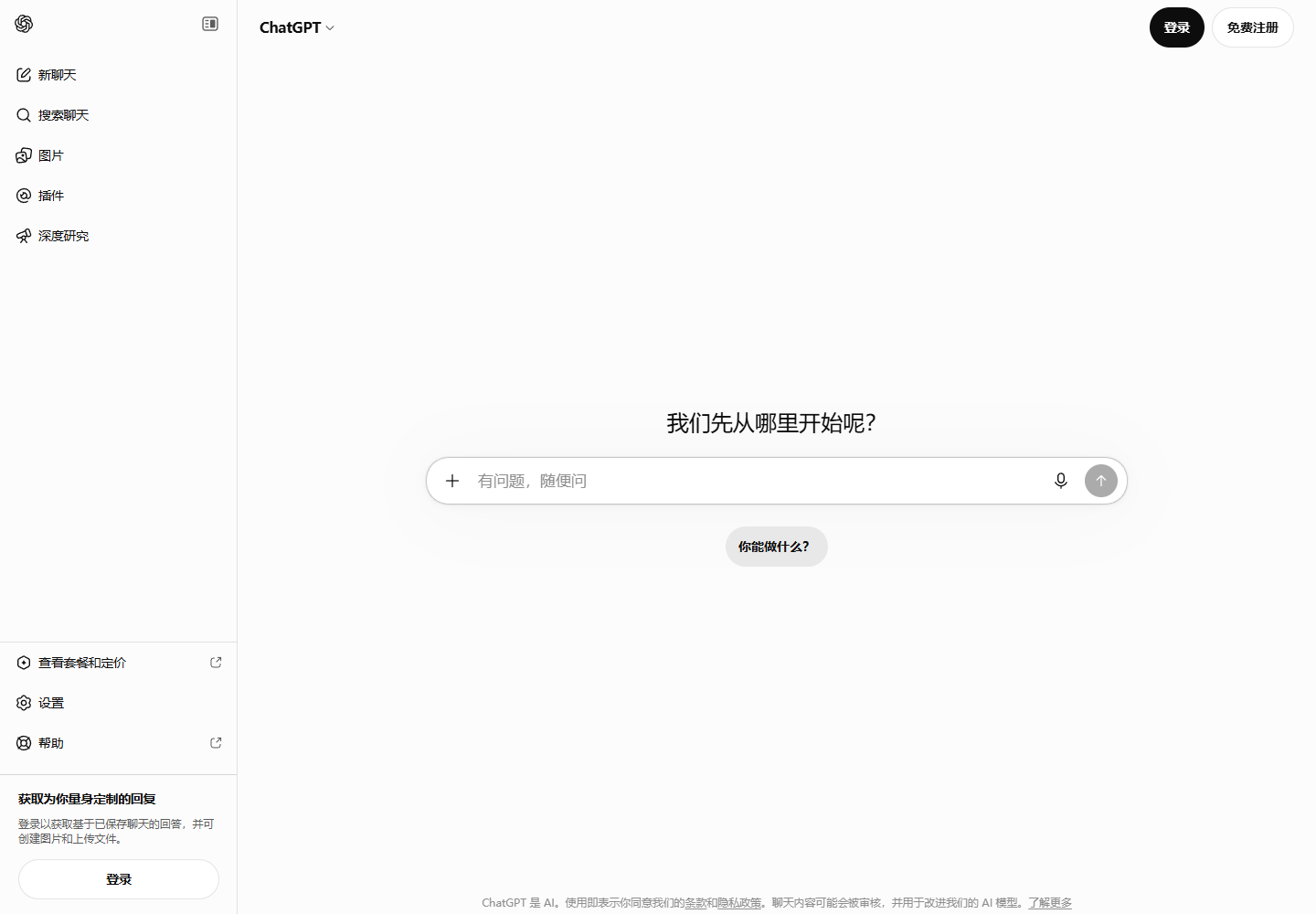Image resolution: width=1316 pixels, height=914 pixels.
Task: Click the plugin icon beside 插件
Action: [x=24, y=196]
